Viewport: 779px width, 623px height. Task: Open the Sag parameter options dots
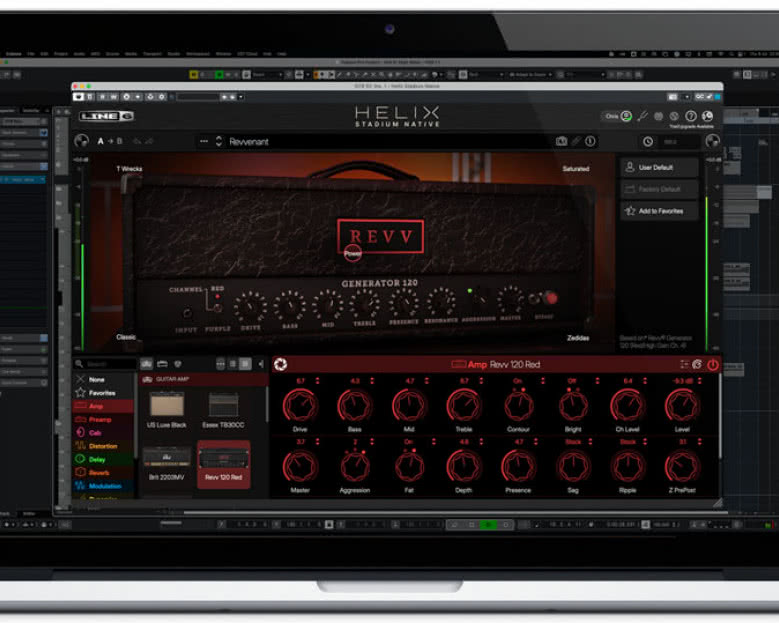590,442
